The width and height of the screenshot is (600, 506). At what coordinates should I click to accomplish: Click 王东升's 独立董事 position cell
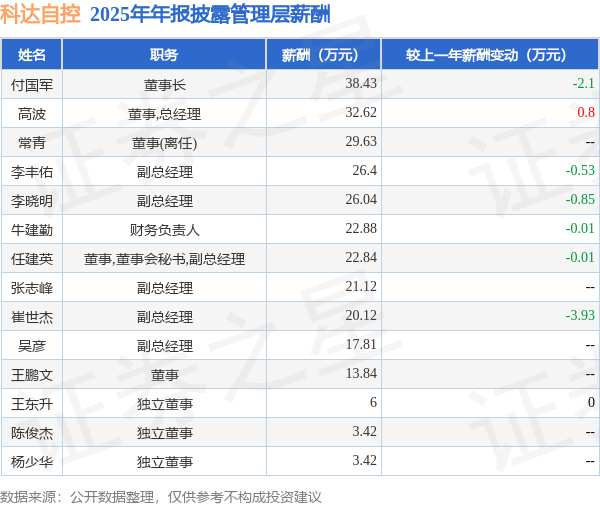[x=165, y=405]
